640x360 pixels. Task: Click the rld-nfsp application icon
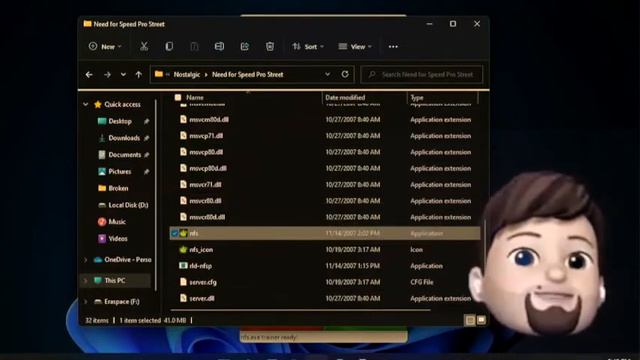[x=183, y=266]
